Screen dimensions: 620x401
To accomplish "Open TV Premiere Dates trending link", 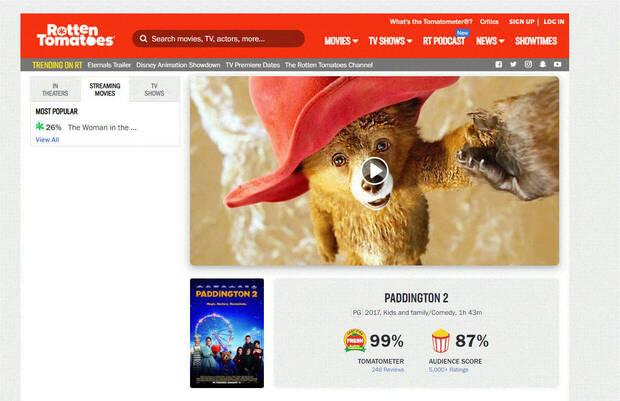I will pyautogui.click(x=253, y=65).
